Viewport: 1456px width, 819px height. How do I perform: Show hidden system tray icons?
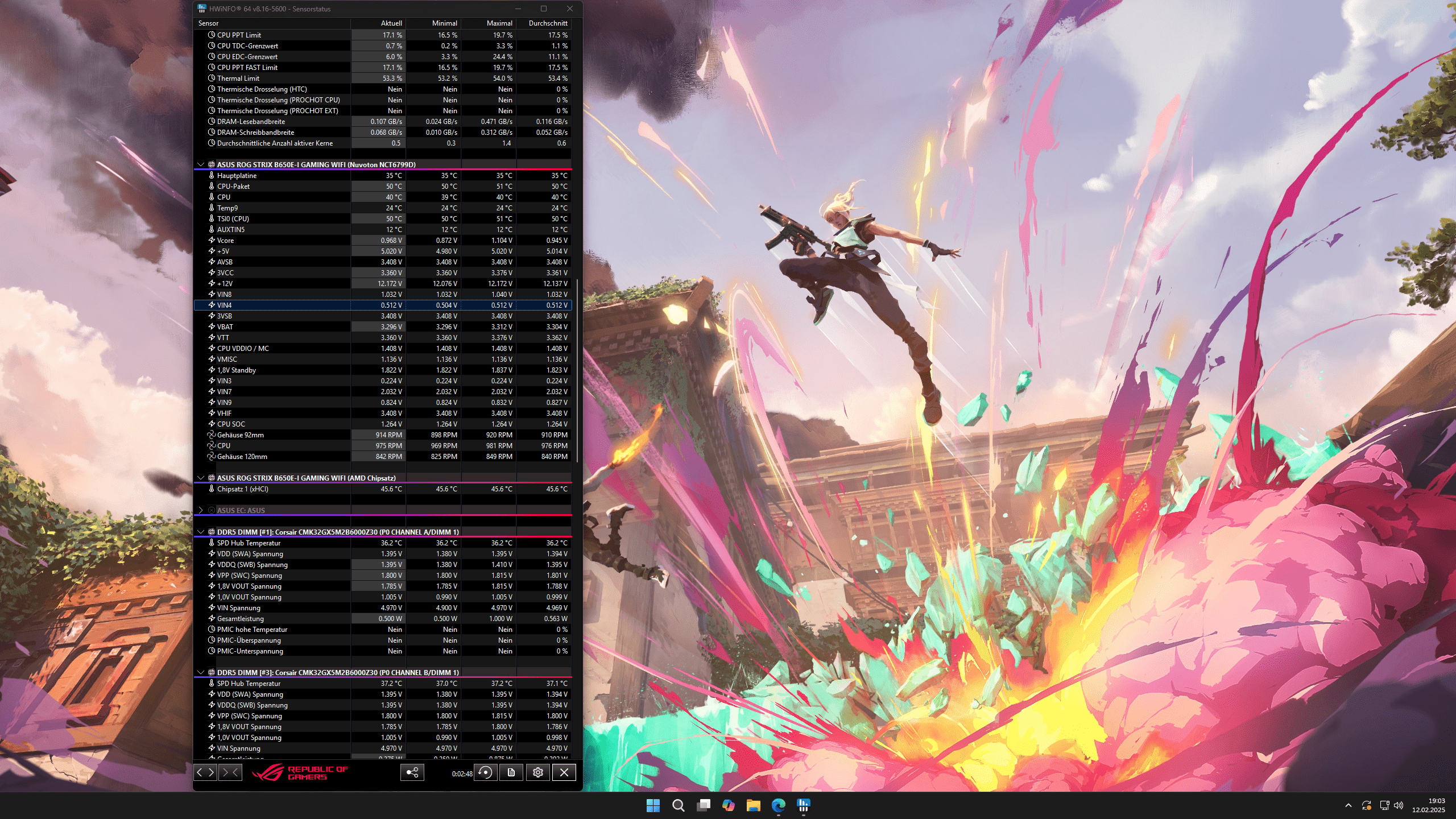point(1349,805)
